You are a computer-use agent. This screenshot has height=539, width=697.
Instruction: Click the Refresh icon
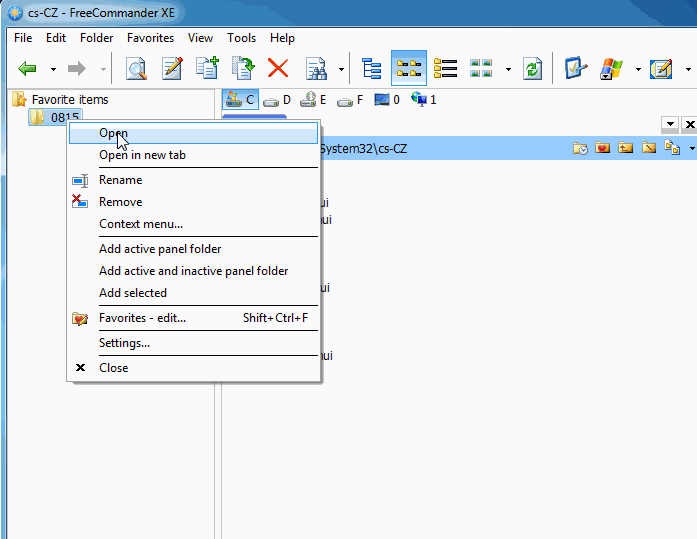click(533, 69)
